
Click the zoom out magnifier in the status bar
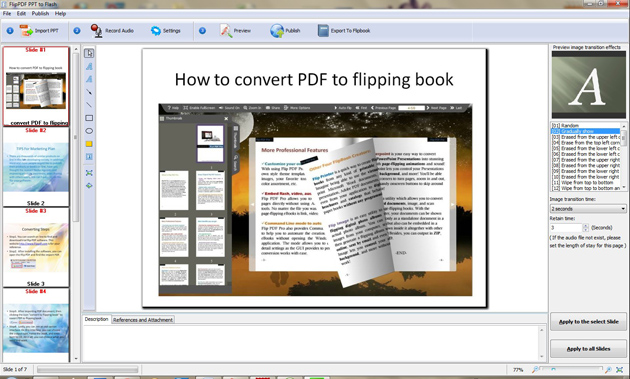[535, 369]
